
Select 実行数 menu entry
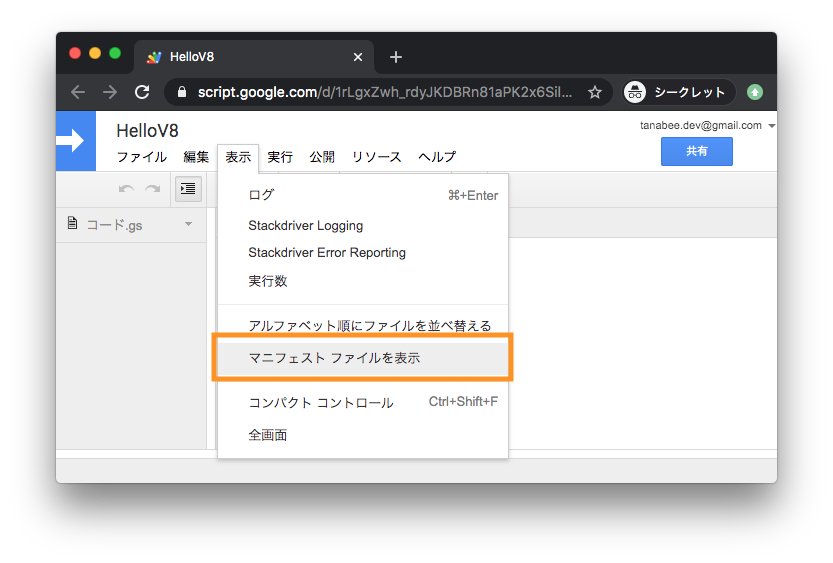(x=363, y=281)
